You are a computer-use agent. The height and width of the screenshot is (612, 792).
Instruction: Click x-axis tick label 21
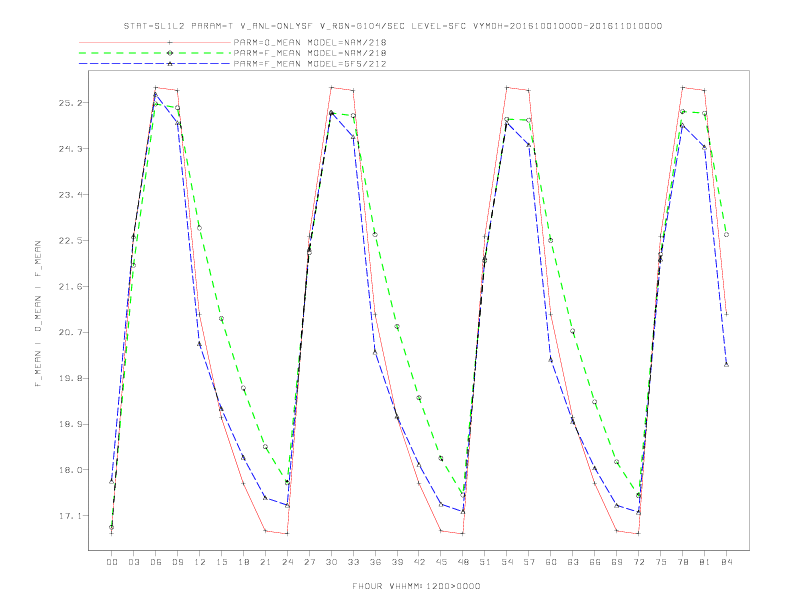click(x=266, y=562)
